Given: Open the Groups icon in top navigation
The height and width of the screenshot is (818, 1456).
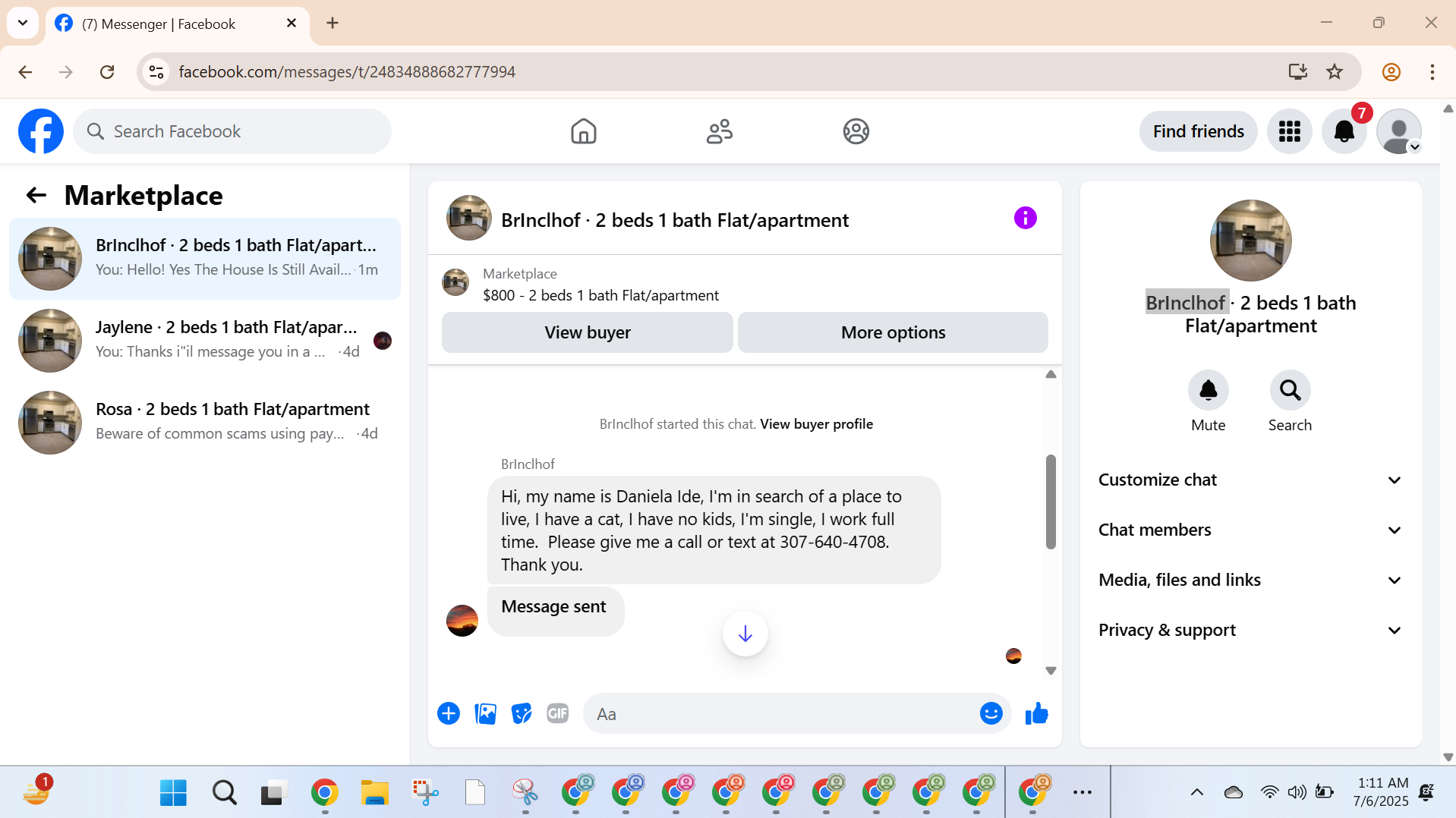Looking at the screenshot, I should [x=856, y=131].
